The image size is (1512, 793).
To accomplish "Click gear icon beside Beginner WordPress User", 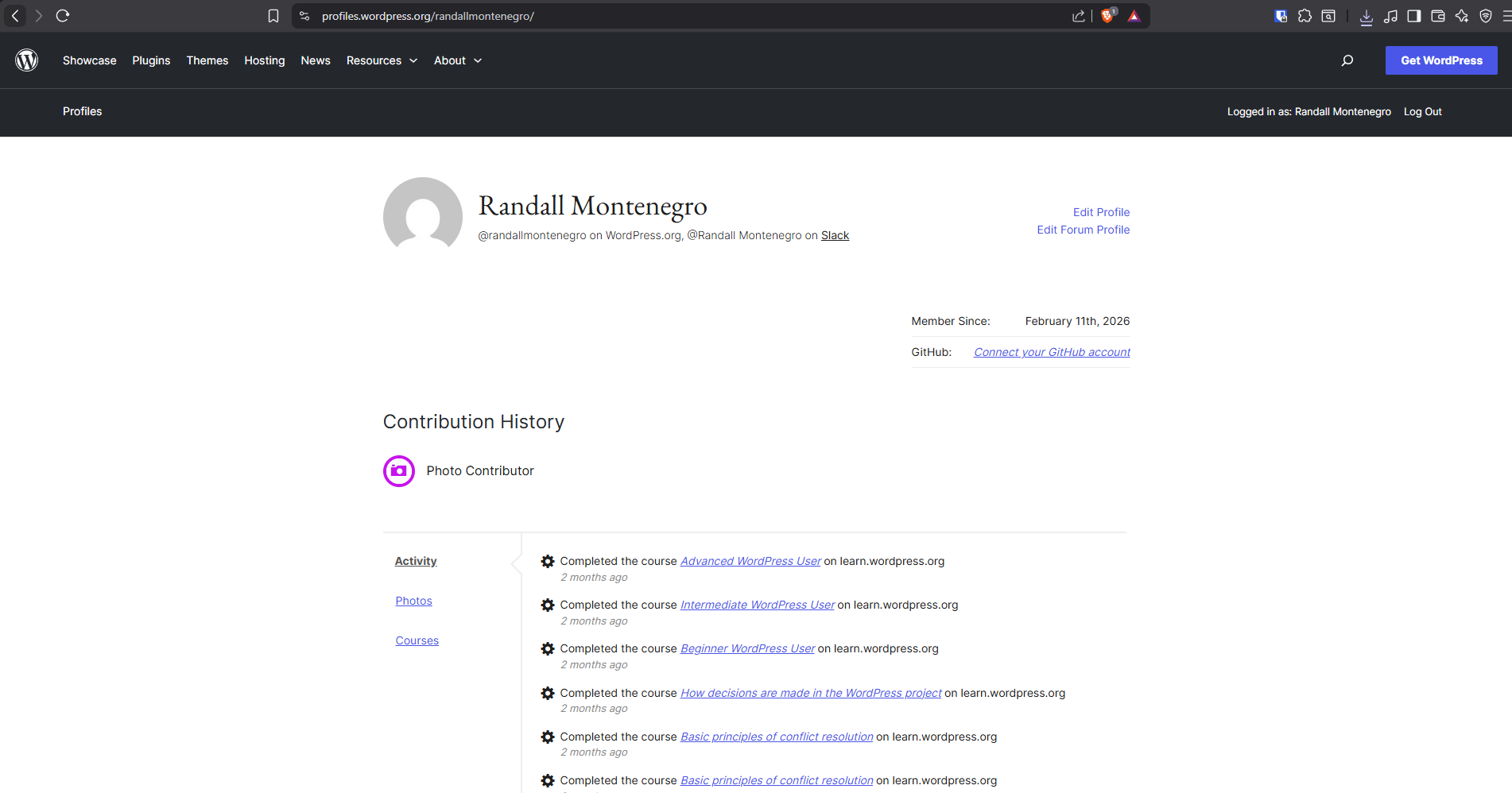I will (548, 648).
